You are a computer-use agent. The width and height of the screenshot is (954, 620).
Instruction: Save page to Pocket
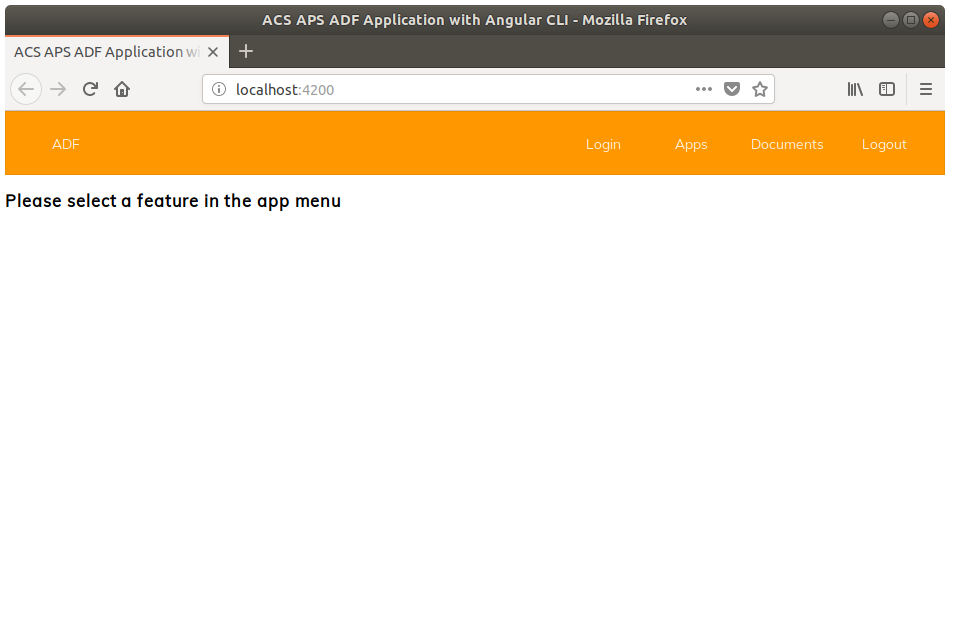coord(732,89)
